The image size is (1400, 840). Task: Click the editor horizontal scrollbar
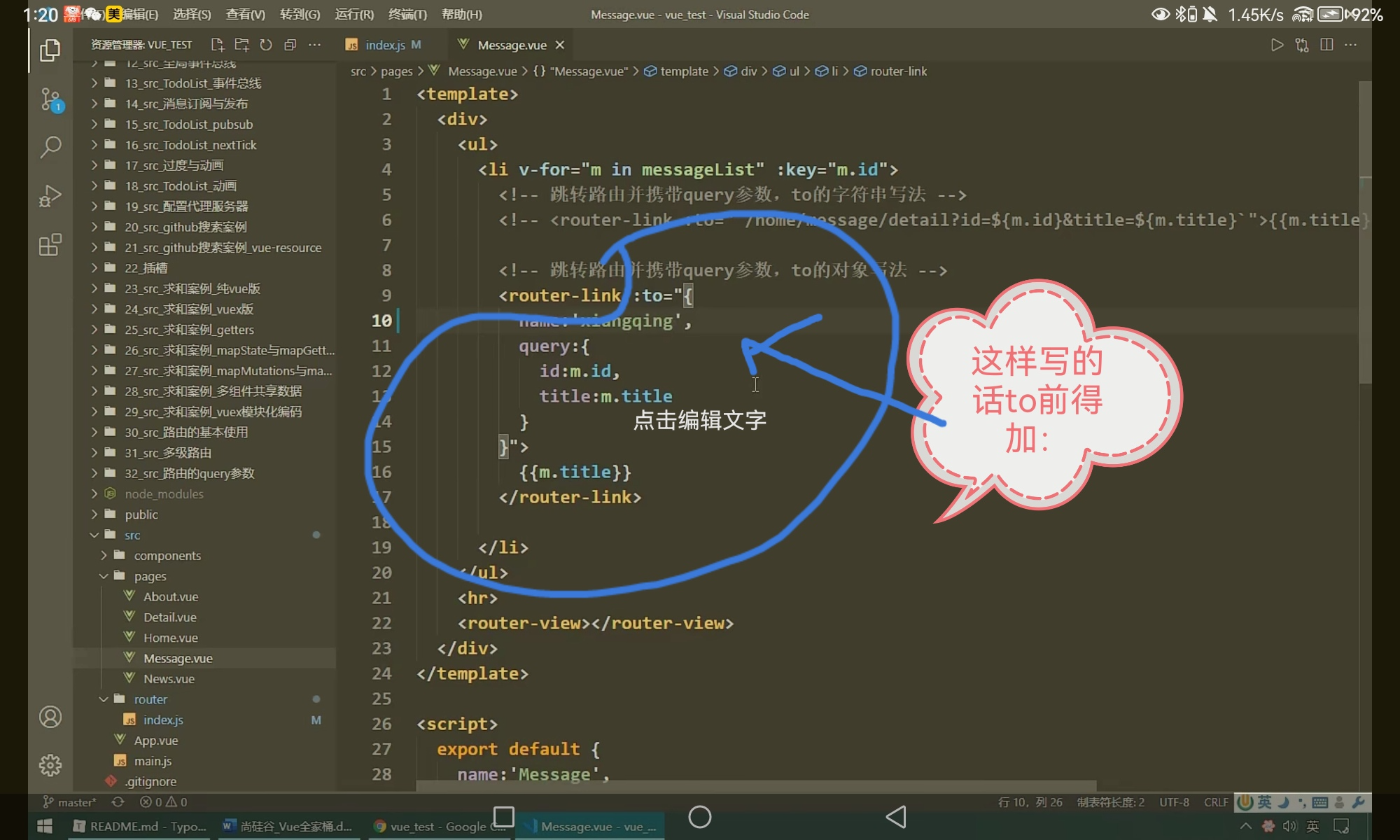(x=756, y=786)
